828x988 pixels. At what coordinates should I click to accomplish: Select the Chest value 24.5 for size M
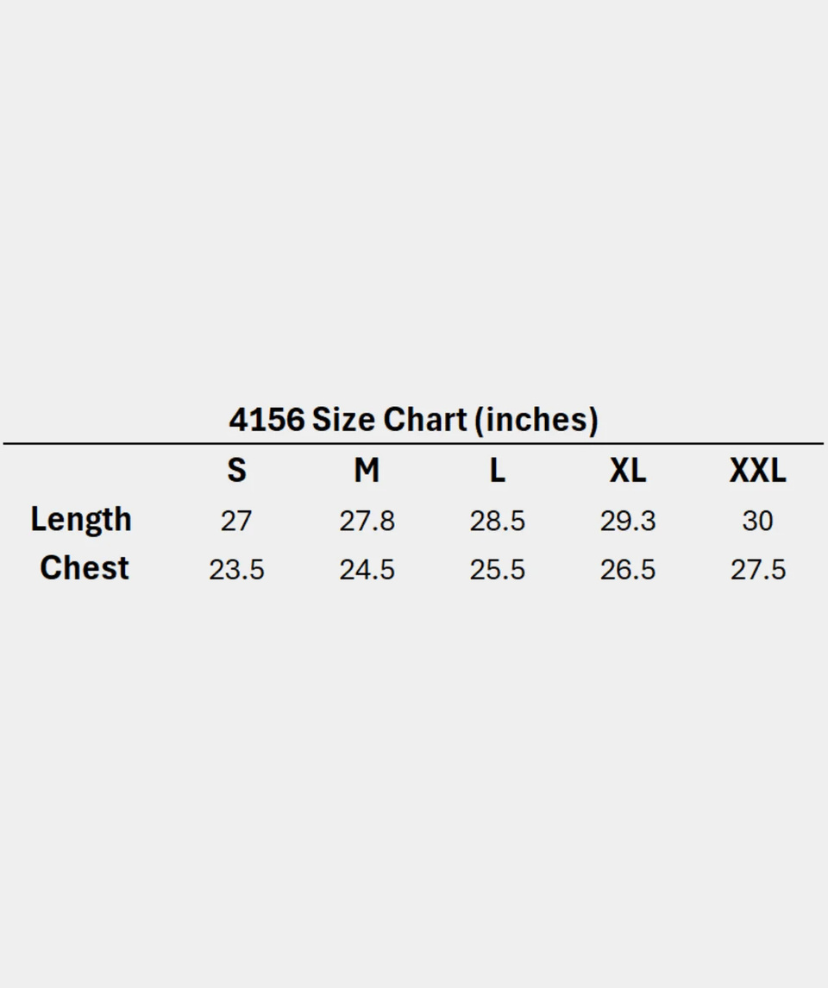367,570
